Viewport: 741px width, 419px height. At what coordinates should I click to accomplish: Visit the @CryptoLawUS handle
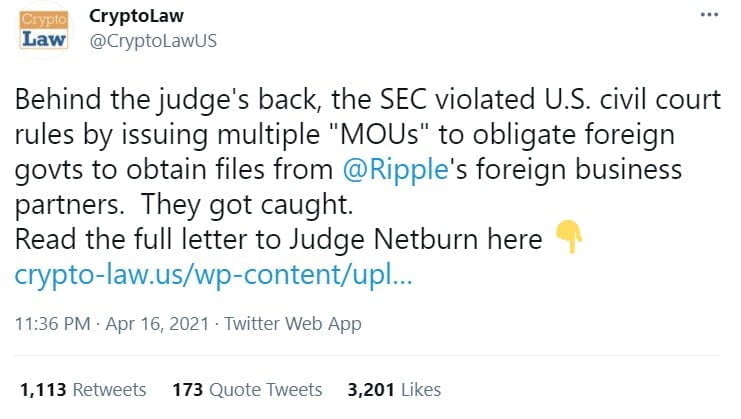[153, 41]
